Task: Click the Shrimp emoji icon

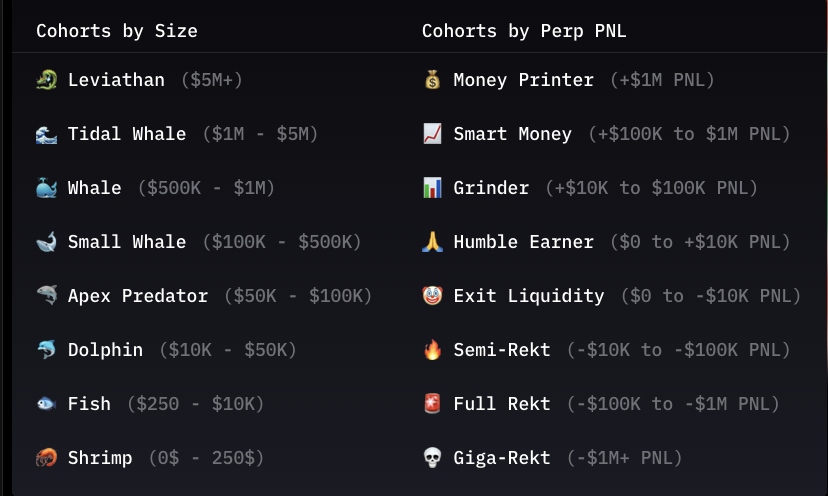Action: point(46,458)
